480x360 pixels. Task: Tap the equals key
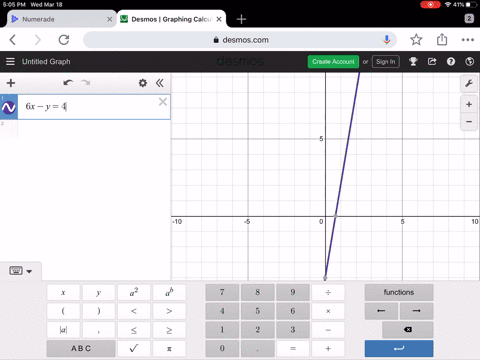tap(293, 349)
